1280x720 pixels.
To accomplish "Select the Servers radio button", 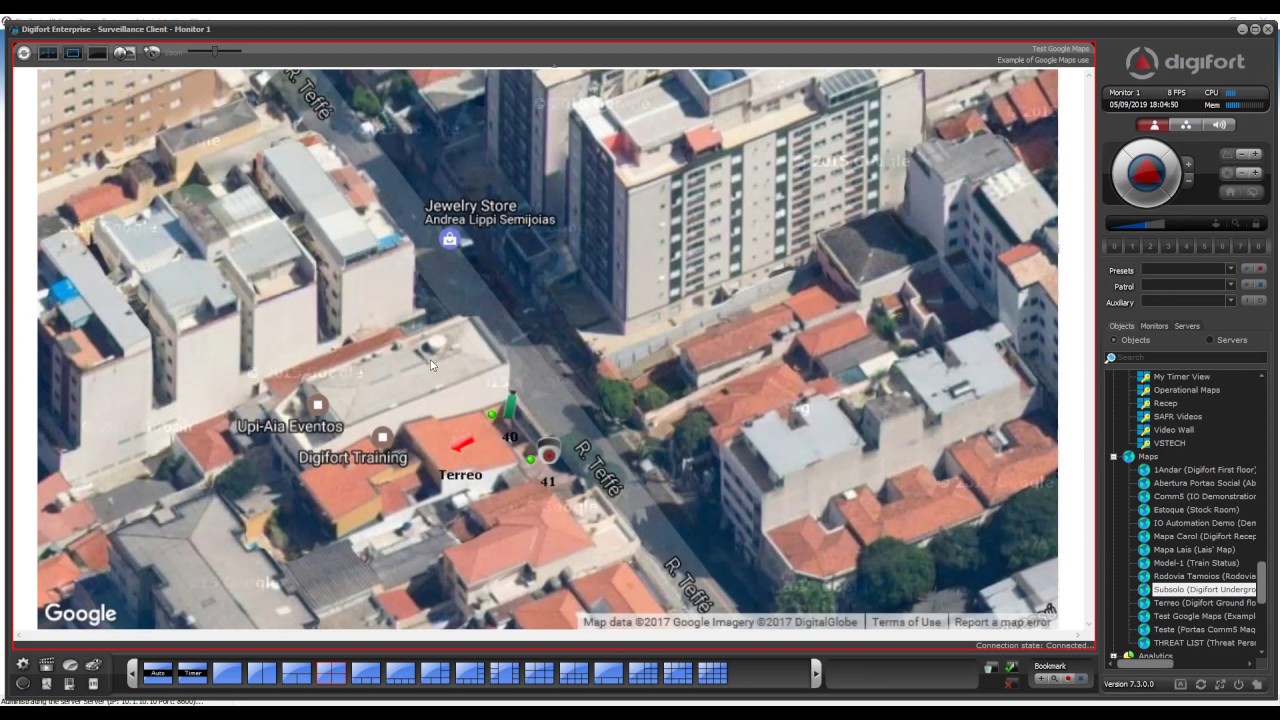I will (x=1210, y=340).
